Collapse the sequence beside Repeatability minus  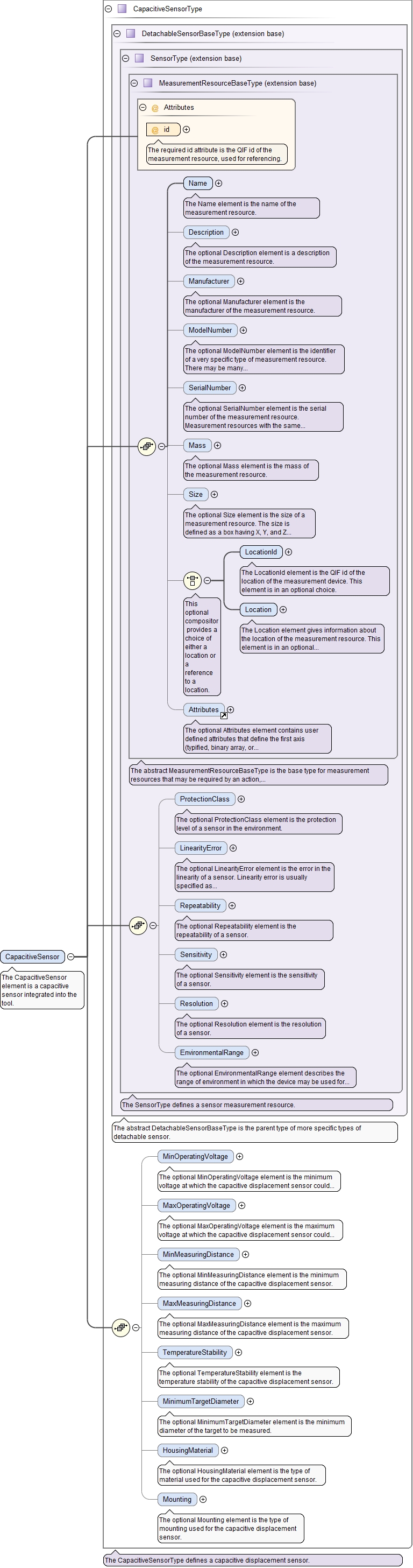pos(153,926)
